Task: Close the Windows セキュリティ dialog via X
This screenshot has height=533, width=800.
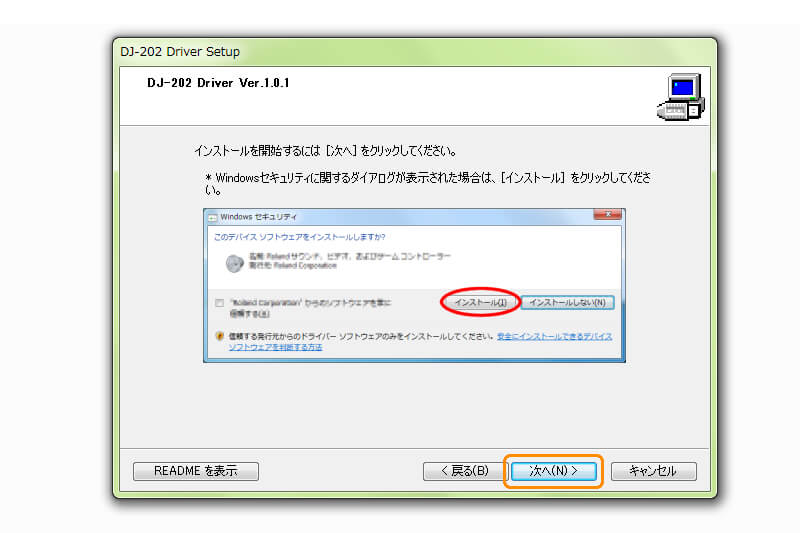Action: 608,215
